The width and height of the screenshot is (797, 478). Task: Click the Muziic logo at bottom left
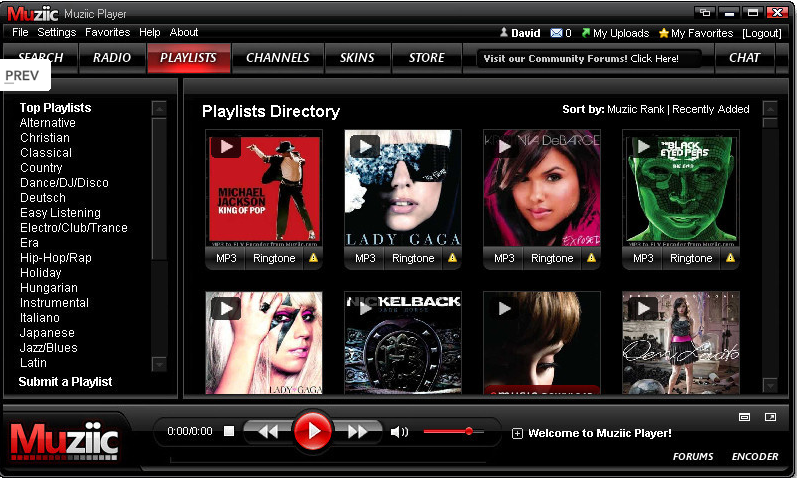pos(65,440)
